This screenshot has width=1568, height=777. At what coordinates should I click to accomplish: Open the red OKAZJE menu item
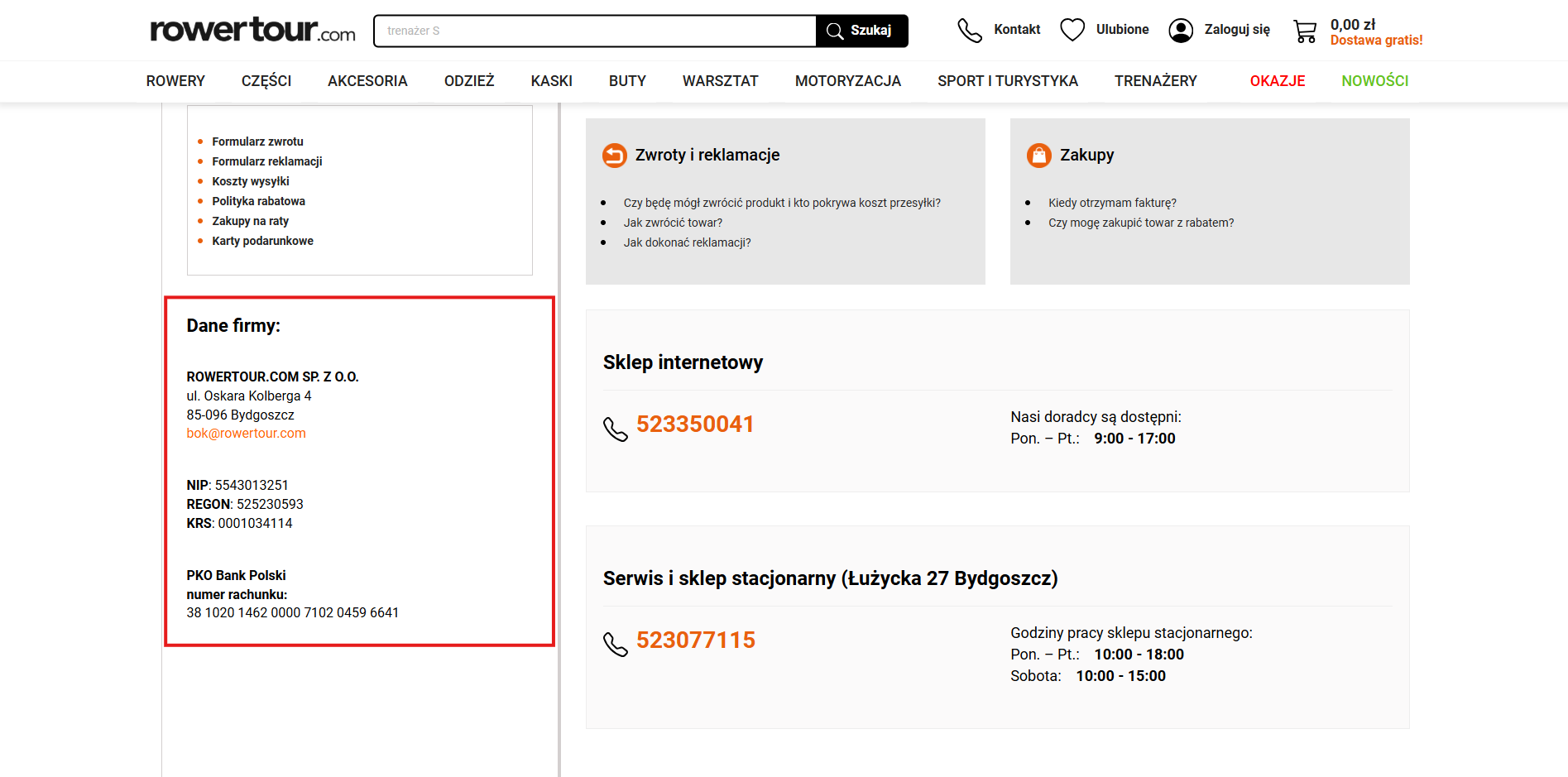[x=1278, y=81]
